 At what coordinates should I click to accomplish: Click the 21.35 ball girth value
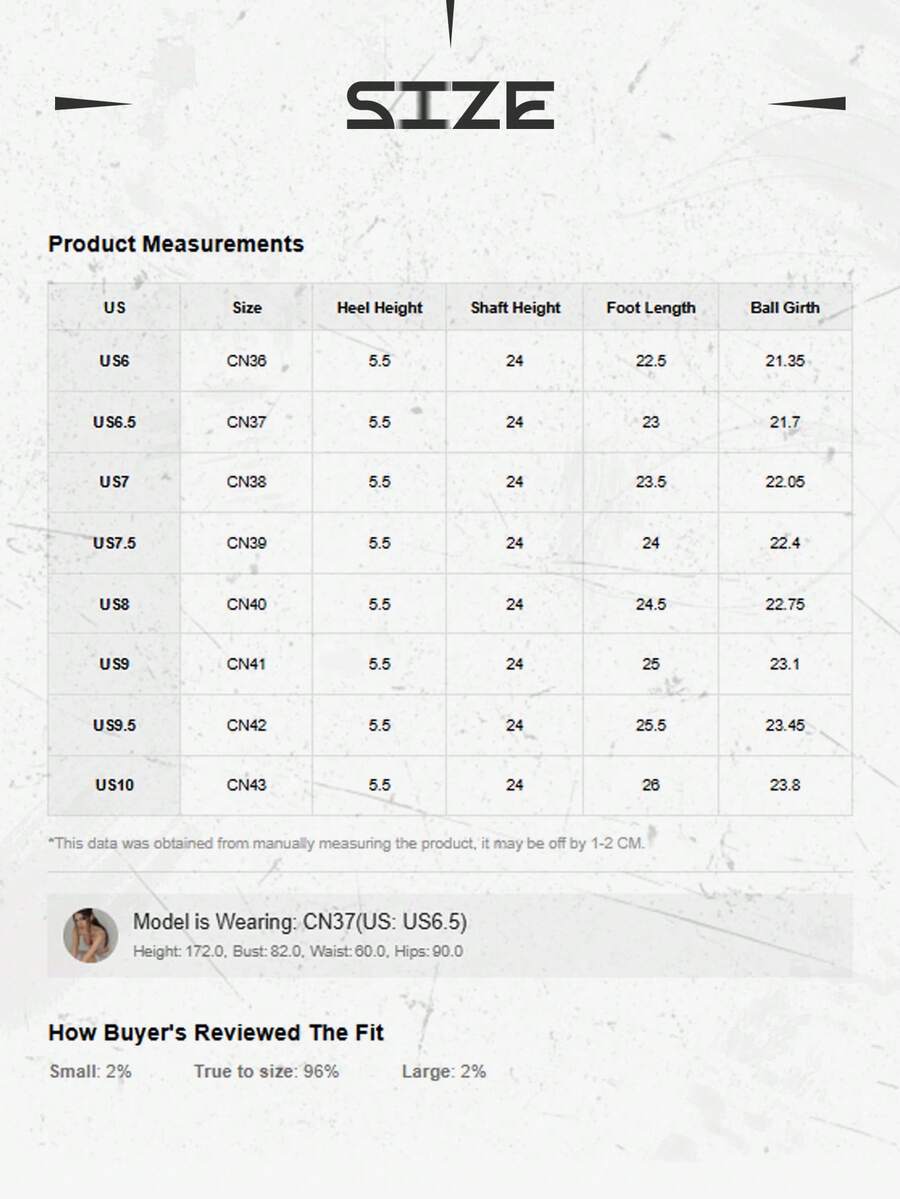coord(785,361)
